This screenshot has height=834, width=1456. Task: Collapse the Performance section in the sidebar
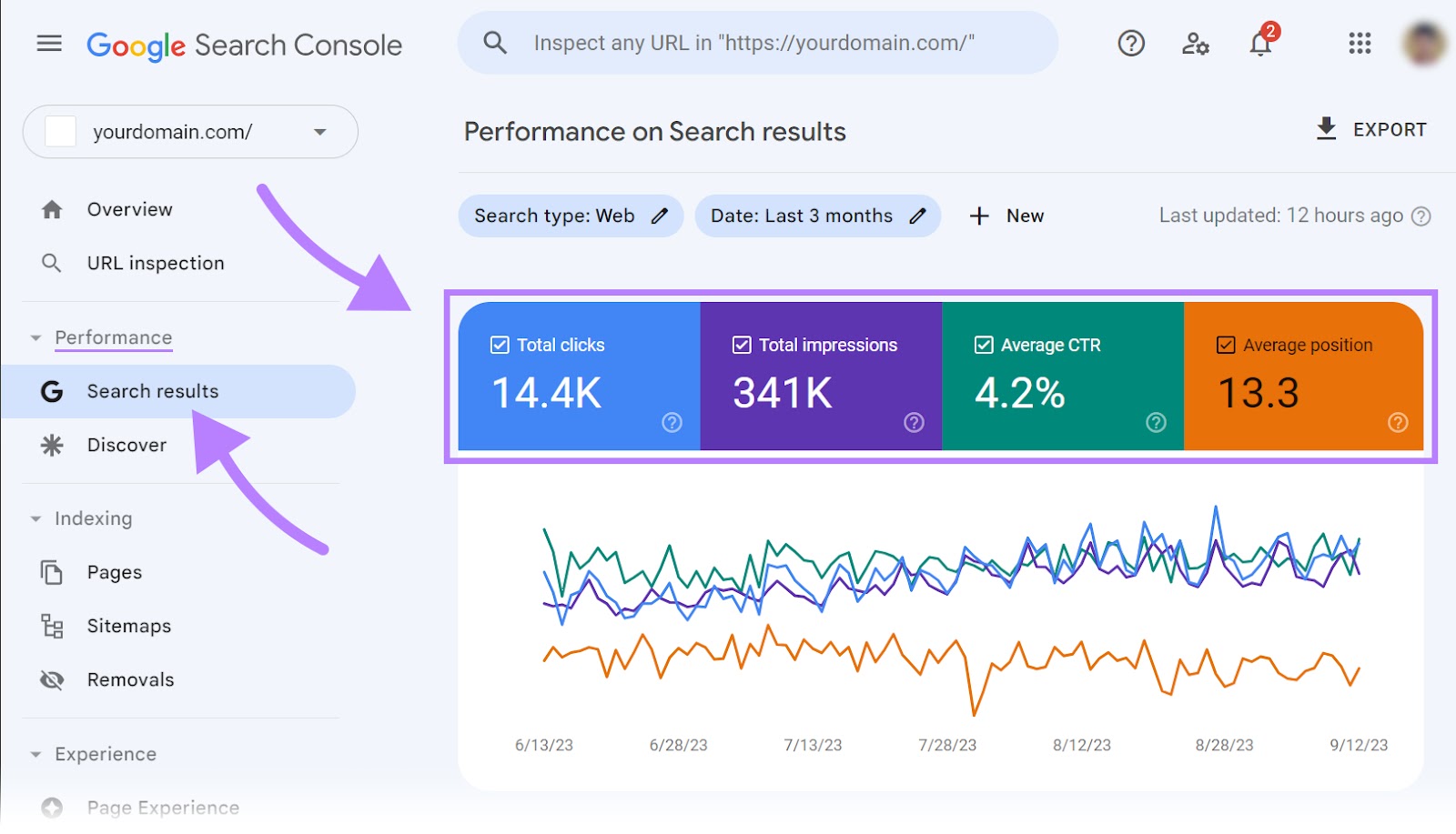(34, 337)
